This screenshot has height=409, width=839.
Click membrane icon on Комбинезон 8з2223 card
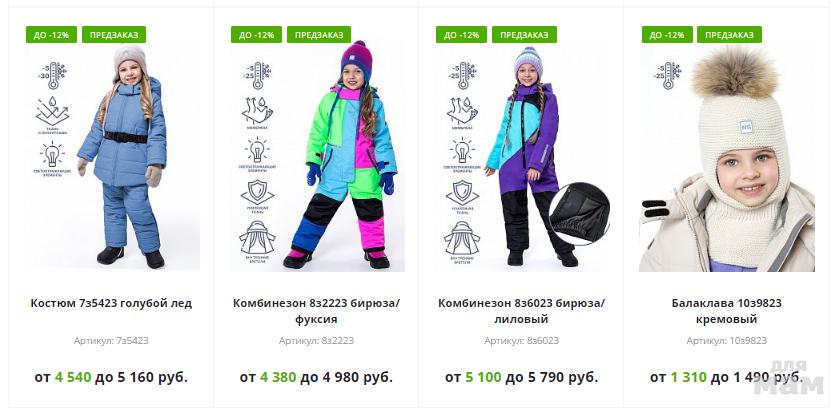(257, 111)
